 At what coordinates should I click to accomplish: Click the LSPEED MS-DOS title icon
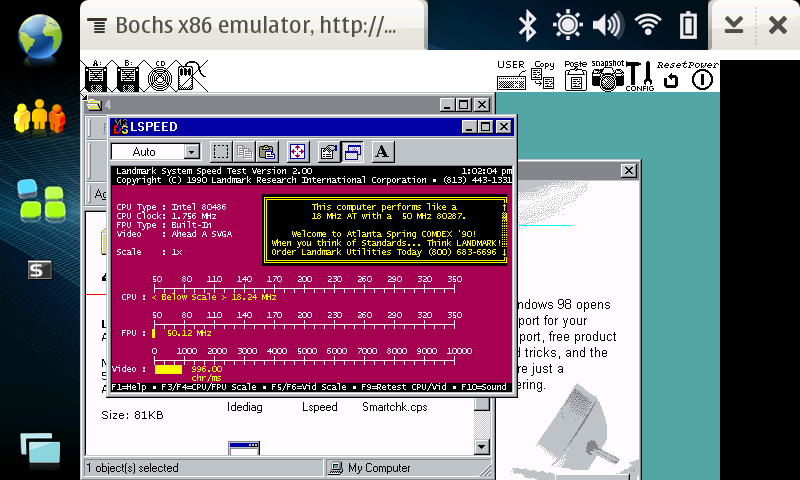pos(120,127)
